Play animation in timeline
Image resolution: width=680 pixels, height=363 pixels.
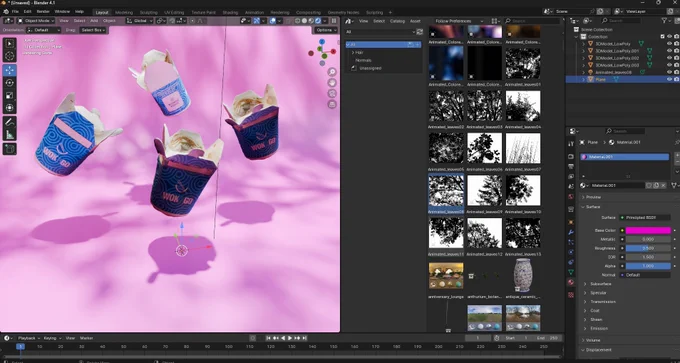click(290, 338)
